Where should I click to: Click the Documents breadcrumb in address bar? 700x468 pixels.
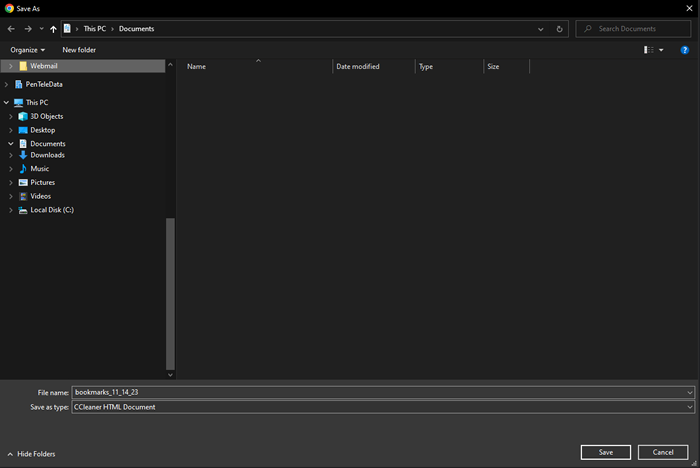136,29
